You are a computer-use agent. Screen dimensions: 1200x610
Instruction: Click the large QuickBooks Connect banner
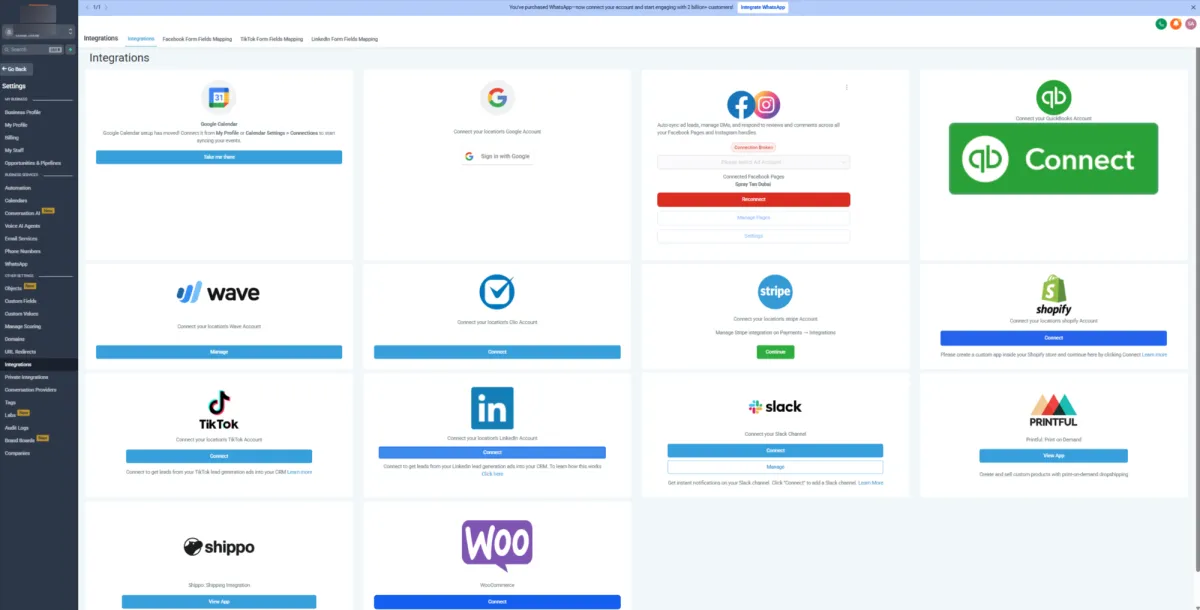click(x=1053, y=158)
